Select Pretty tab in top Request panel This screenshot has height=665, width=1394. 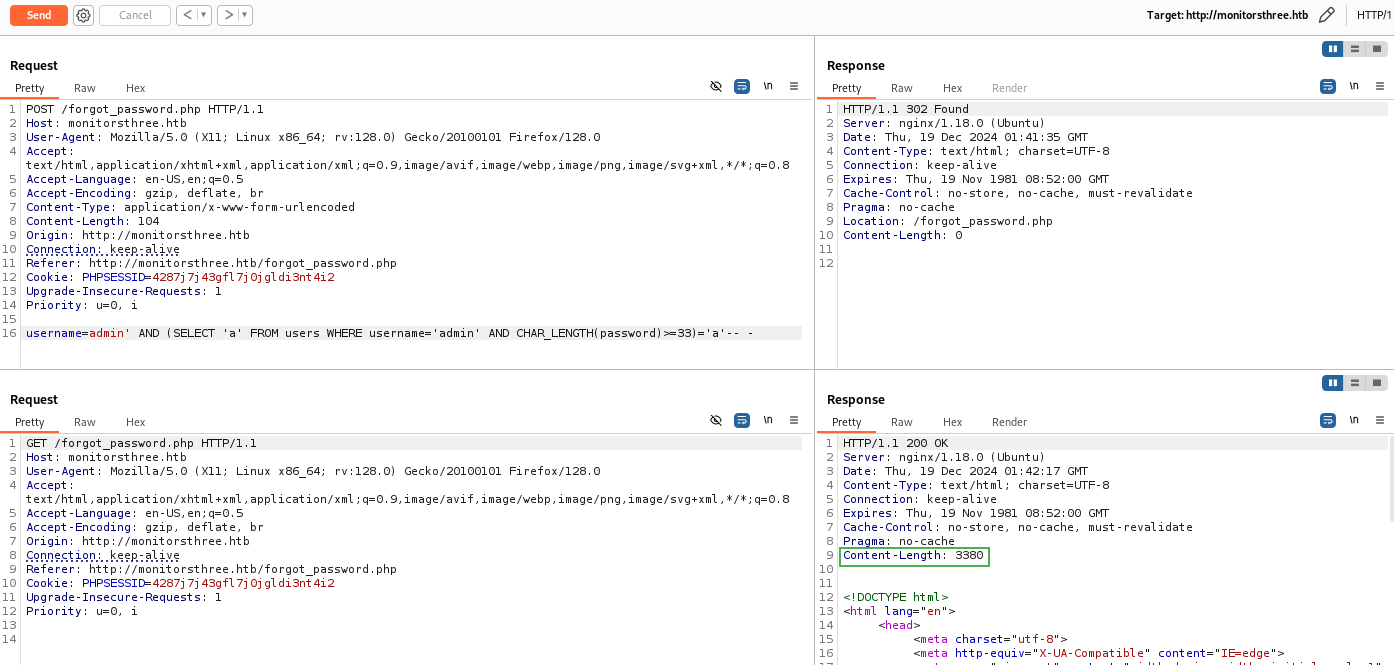[x=30, y=88]
